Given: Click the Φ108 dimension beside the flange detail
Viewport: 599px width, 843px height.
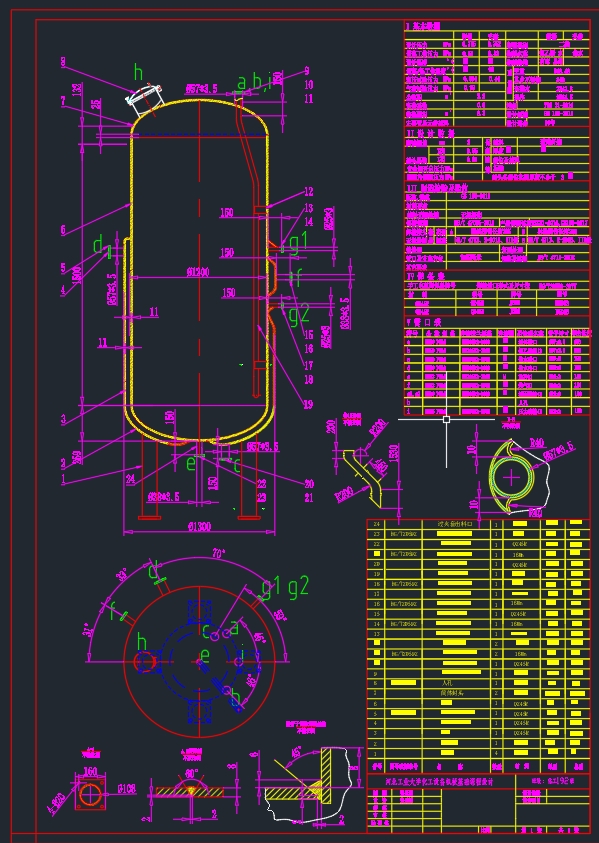Looking at the screenshot, I should (x=127, y=789).
